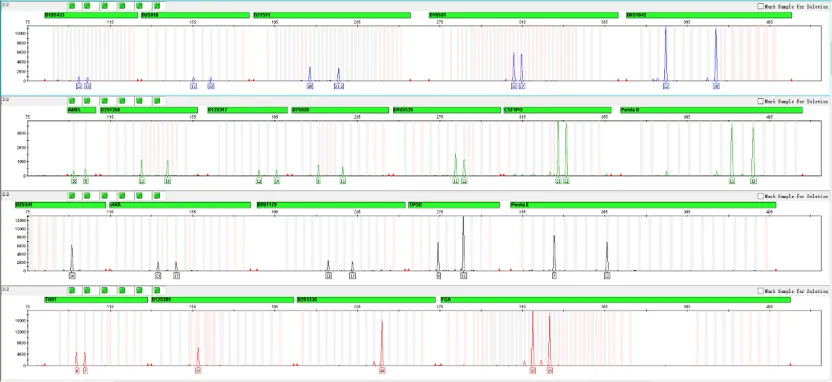
Task: Select second green quality flag in AMEL panel
Action: pyautogui.click(x=87, y=101)
